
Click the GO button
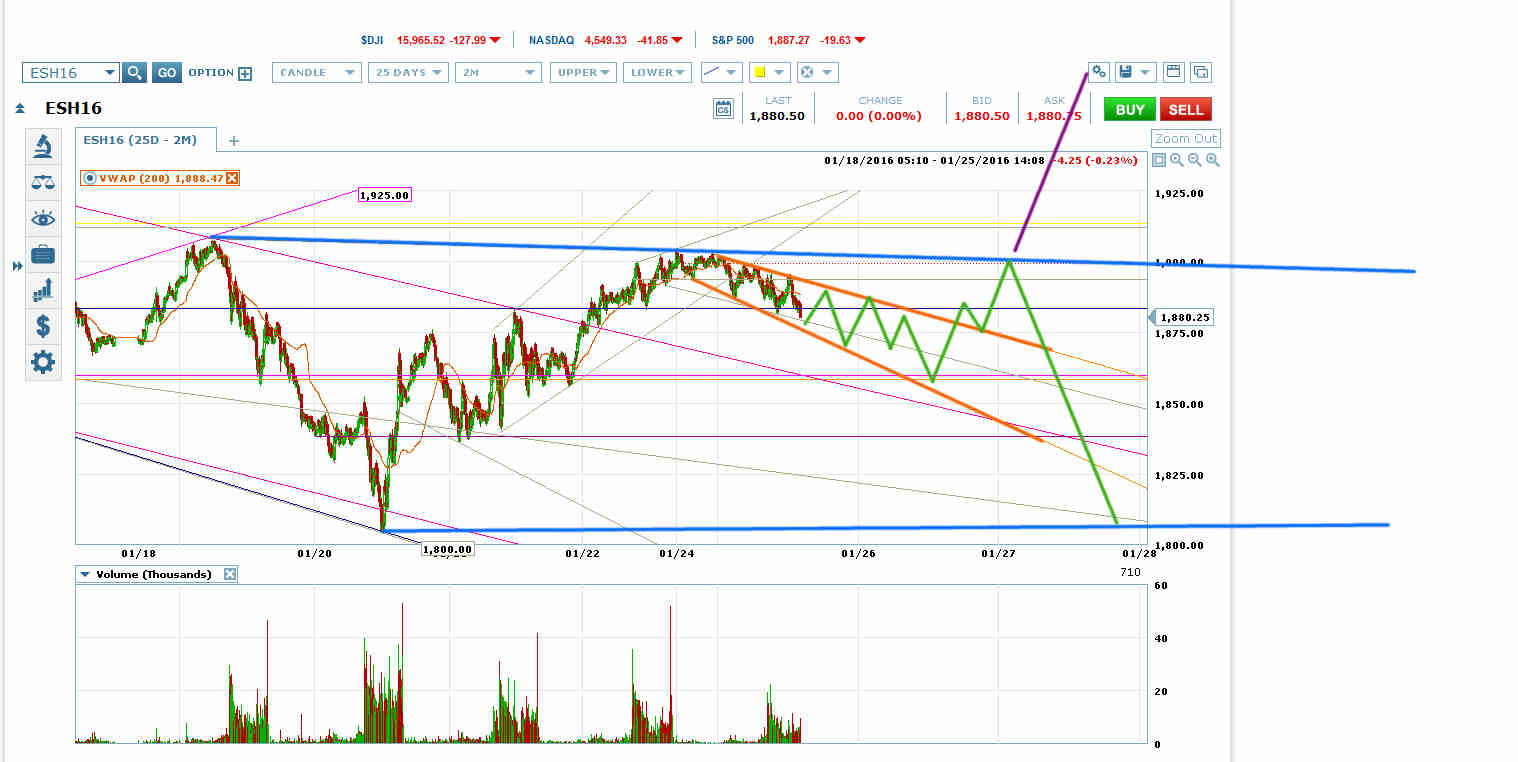pyautogui.click(x=167, y=72)
